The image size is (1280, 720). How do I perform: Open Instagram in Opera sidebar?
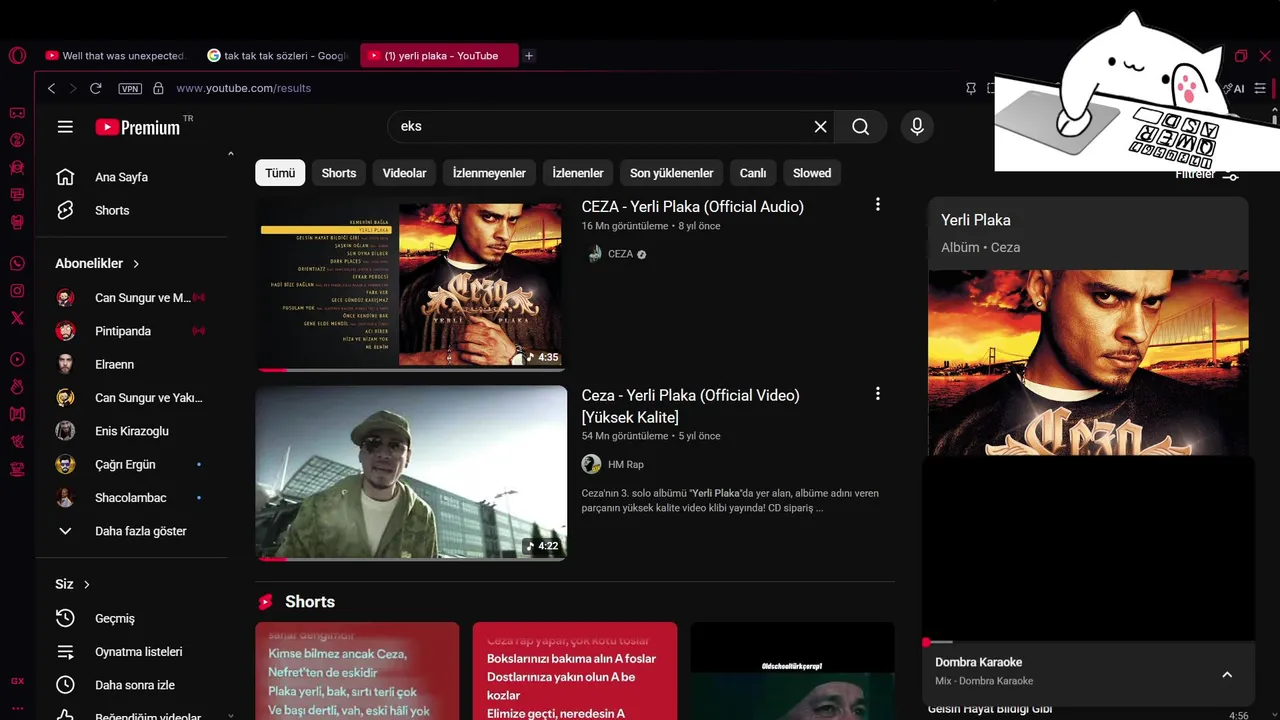tap(17, 291)
